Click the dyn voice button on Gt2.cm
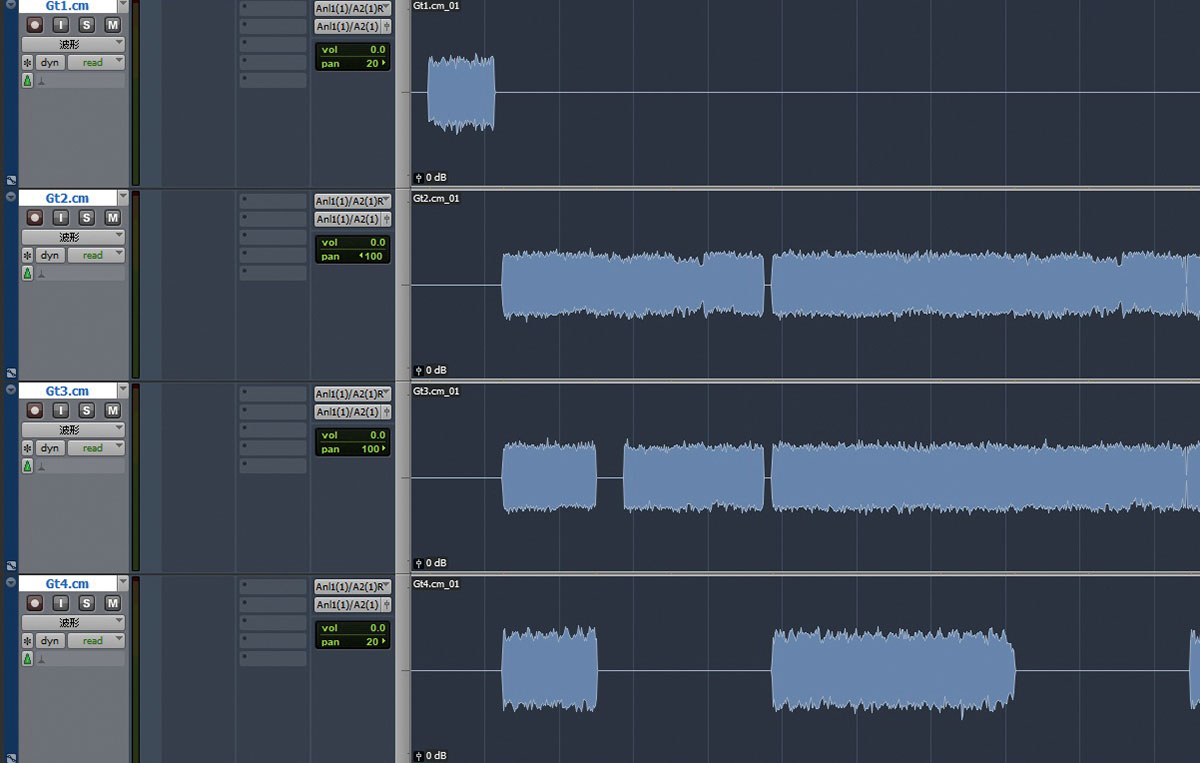This screenshot has height=763, width=1200. 51,255
